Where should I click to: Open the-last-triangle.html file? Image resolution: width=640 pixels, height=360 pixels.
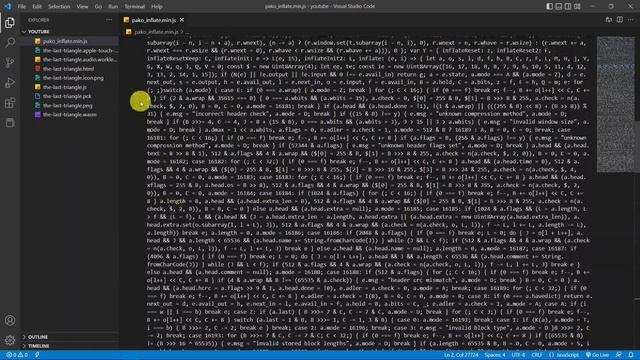(x=70, y=69)
